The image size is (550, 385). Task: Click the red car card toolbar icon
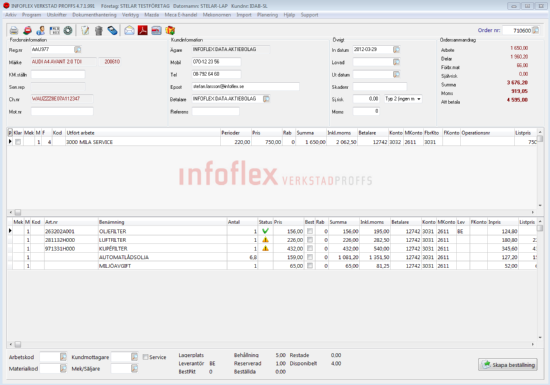coord(156,31)
